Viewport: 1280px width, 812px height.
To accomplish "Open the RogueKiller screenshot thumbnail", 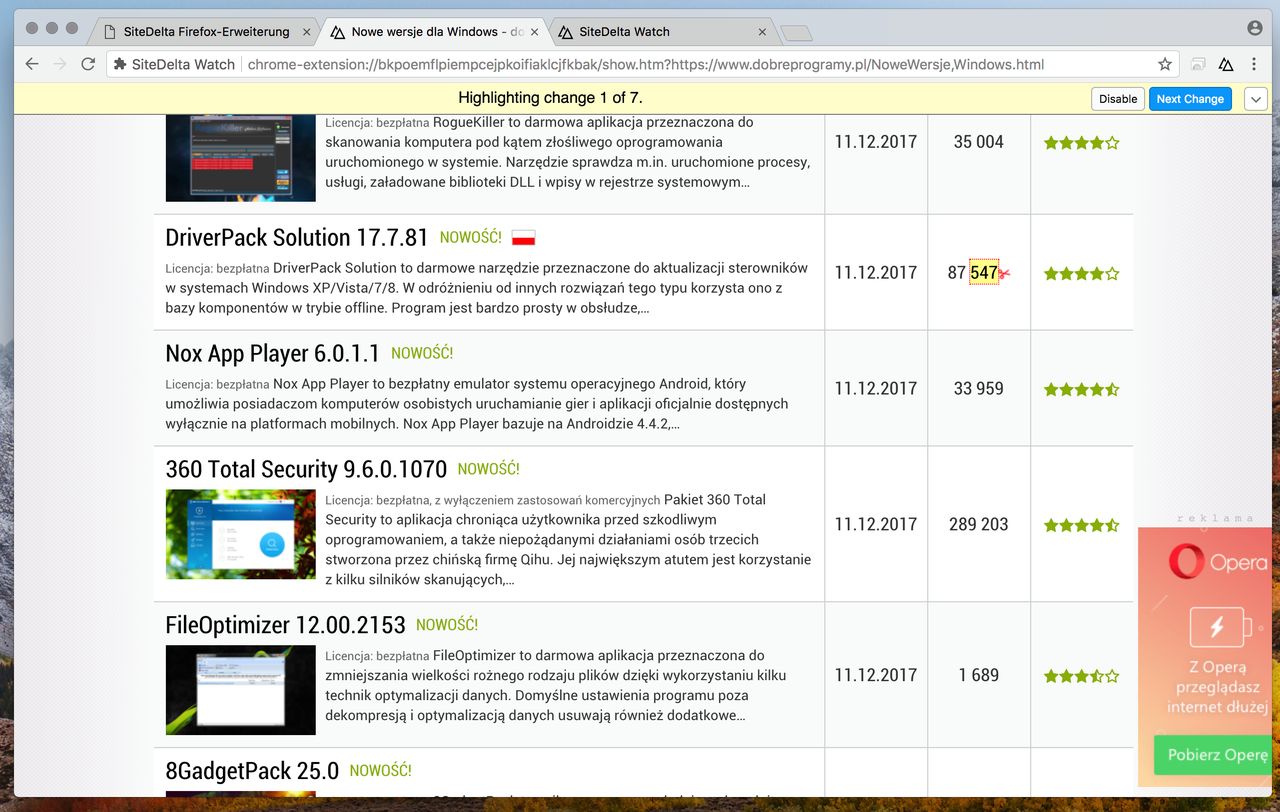I will point(241,158).
